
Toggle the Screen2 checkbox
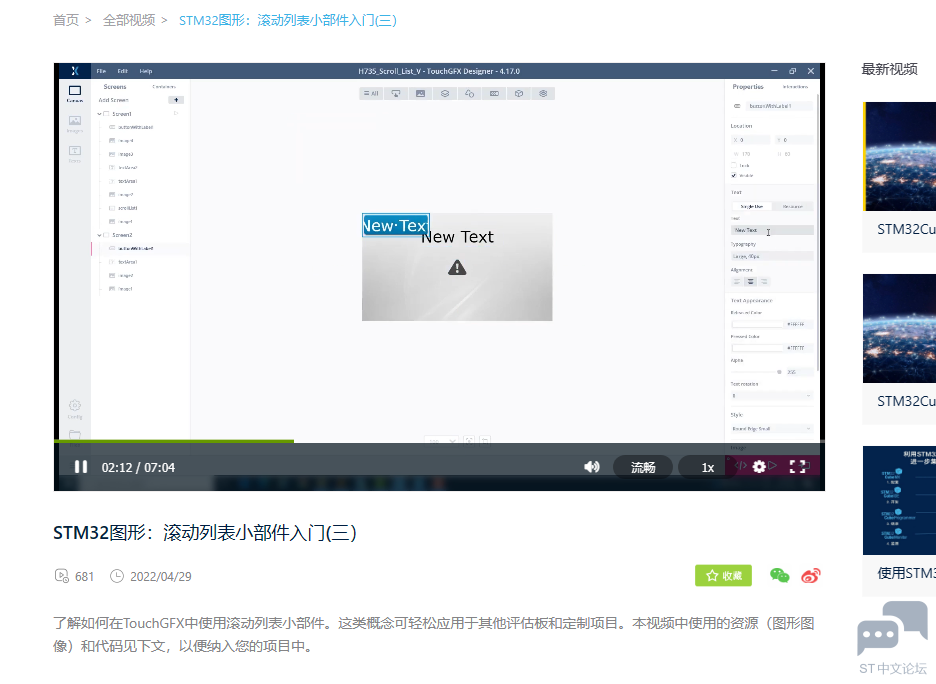106,235
